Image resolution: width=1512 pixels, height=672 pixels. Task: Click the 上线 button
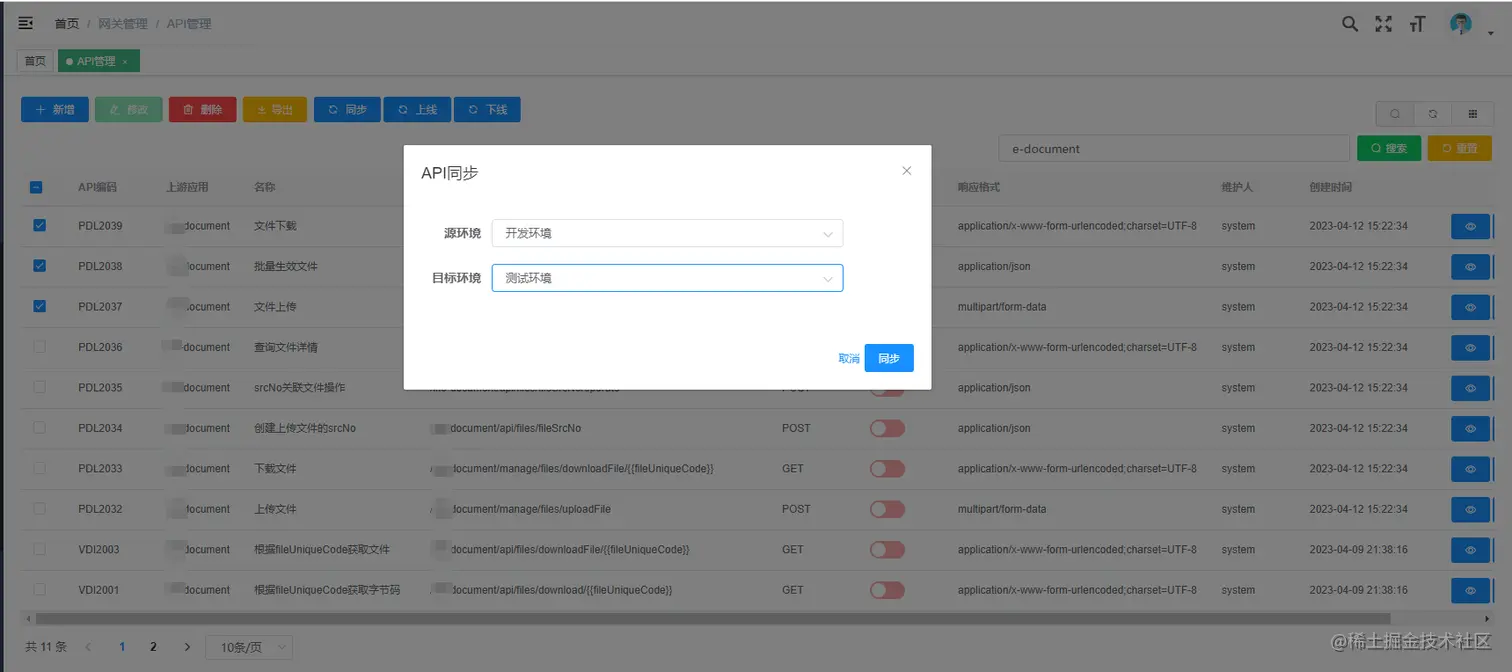(417, 109)
